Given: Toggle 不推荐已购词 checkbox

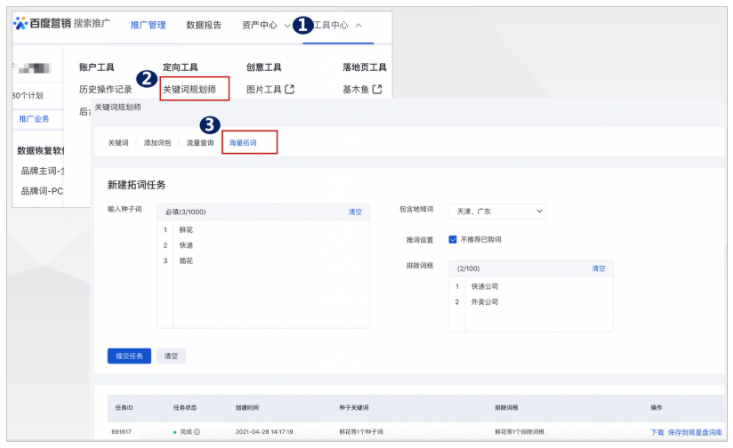Looking at the screenshot, I should (x=453, y=239).
